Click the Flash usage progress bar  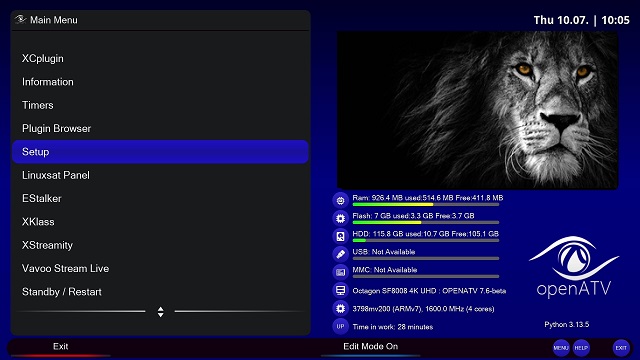point(426,222)
